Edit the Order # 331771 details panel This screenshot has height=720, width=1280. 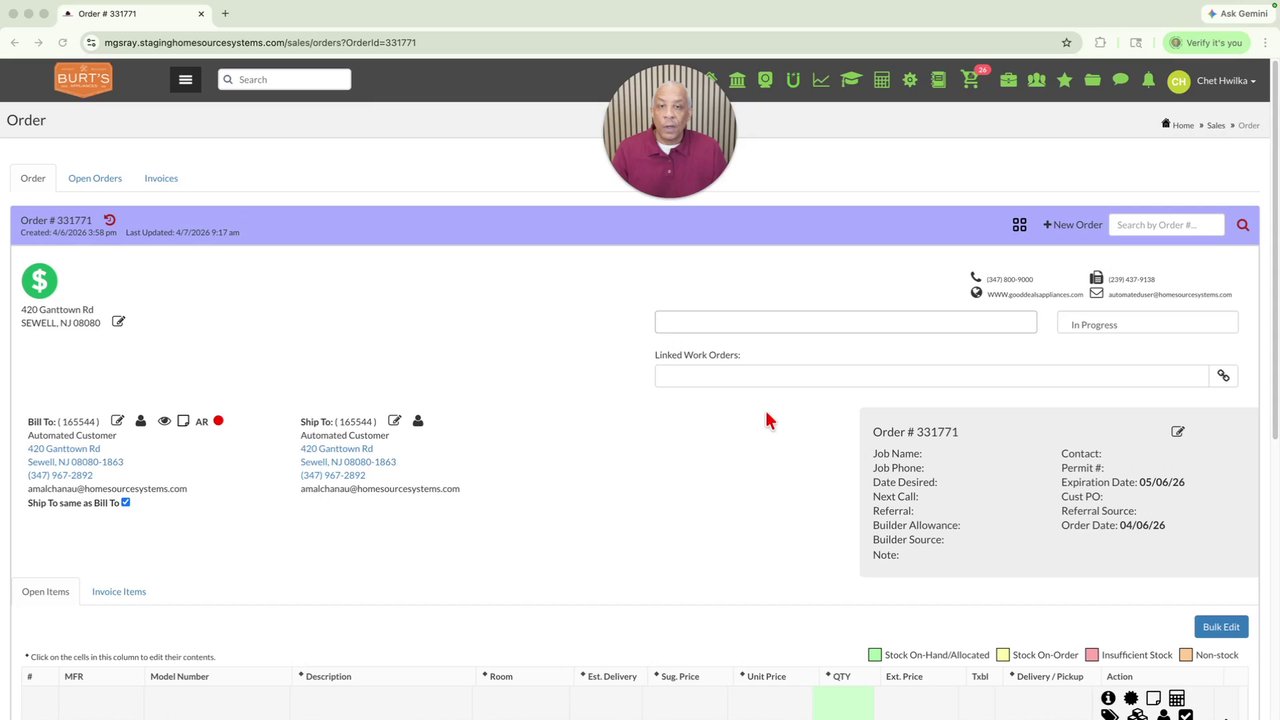pyautogui.click(x=1178, y=432)
